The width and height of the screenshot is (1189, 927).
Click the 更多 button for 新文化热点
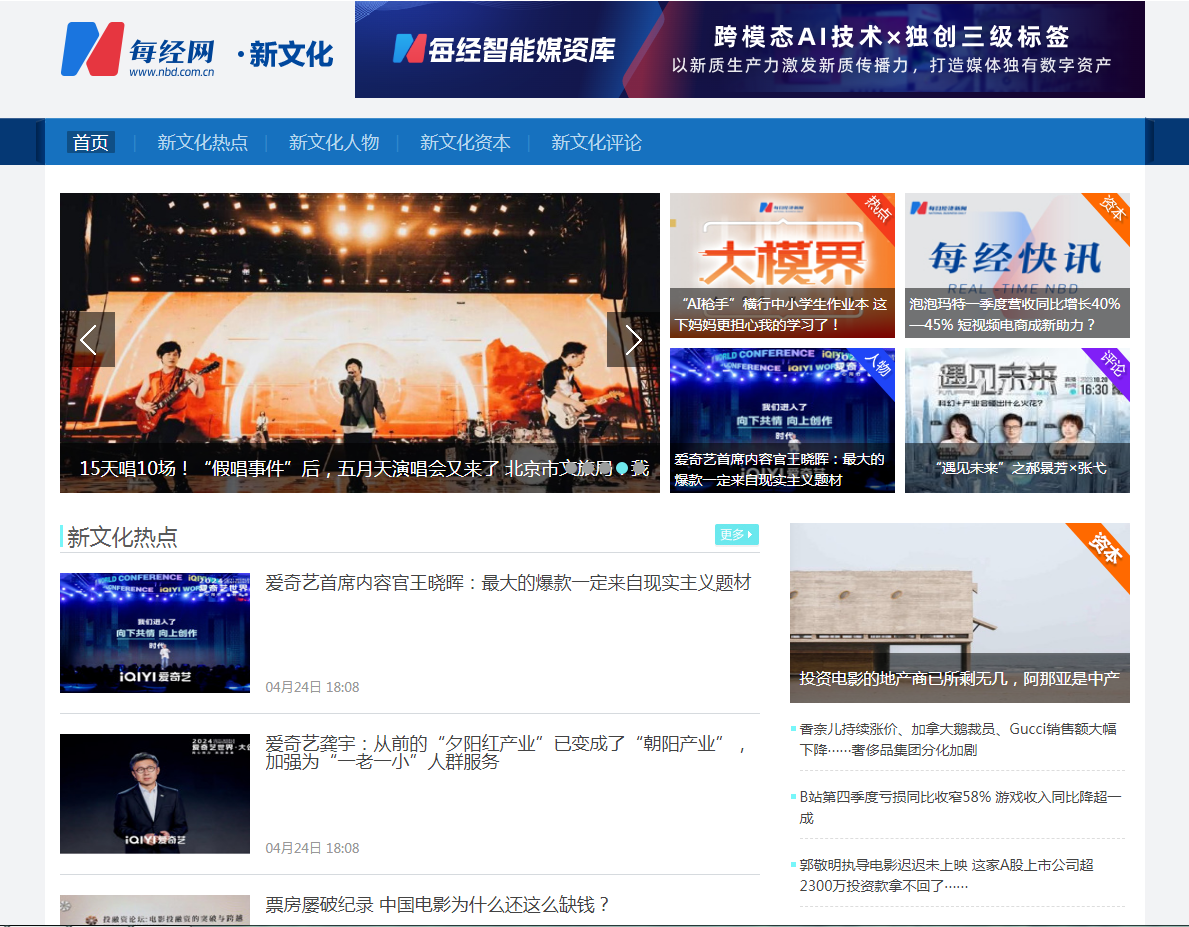pyautogui.click(x=736, y=534)
